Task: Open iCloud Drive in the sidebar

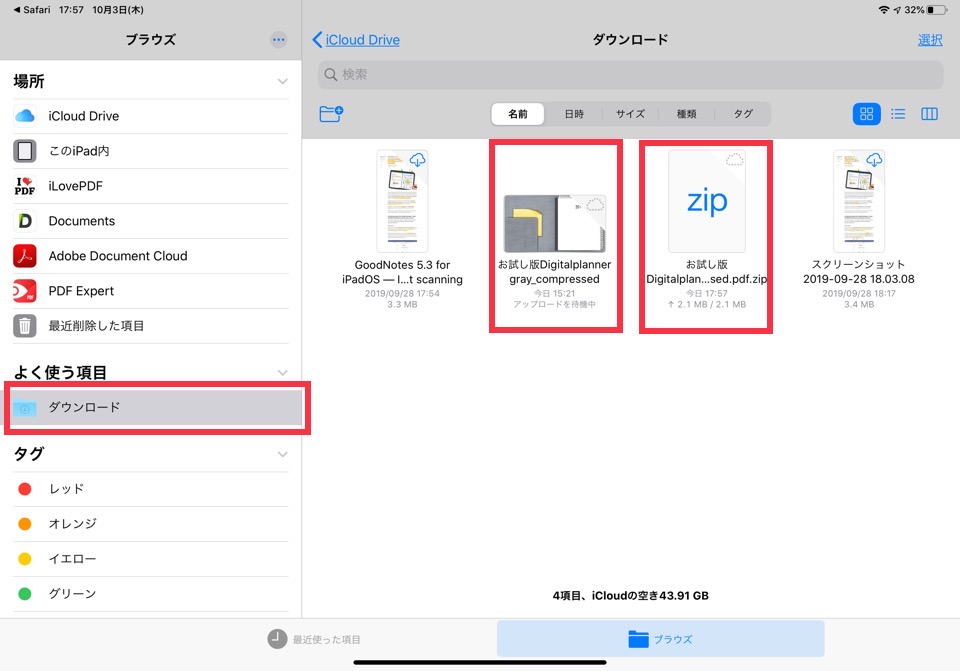Action: pos(151,116)
